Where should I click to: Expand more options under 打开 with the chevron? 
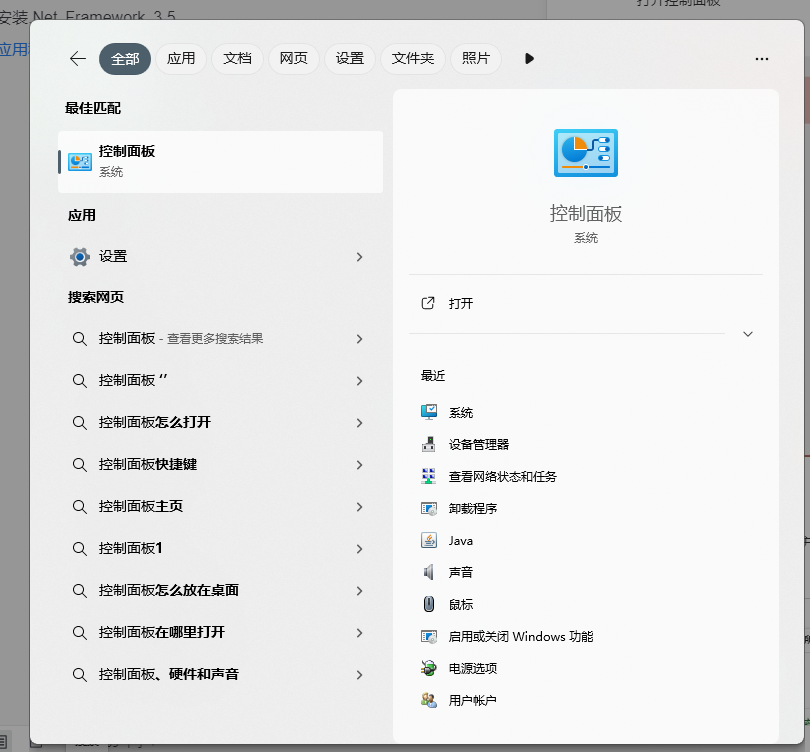[748, 334]
